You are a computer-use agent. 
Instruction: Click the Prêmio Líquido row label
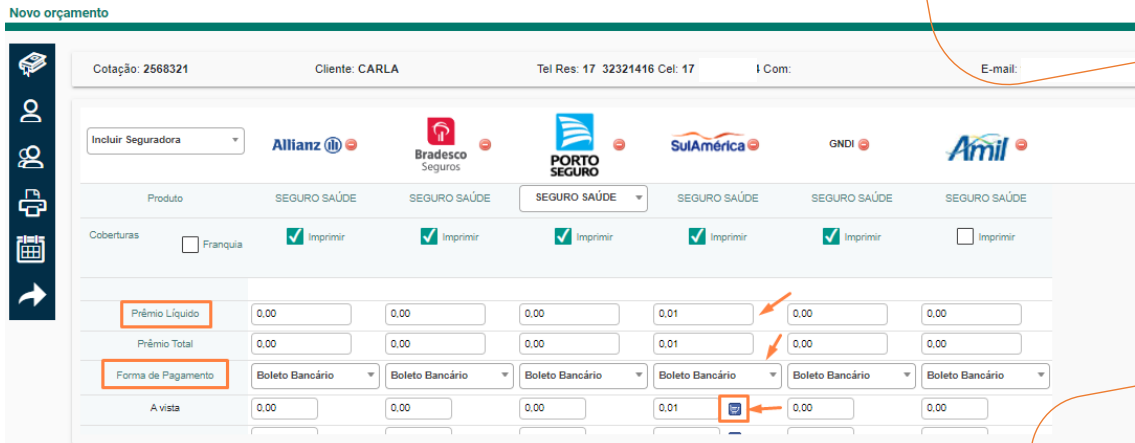pos(166,314)
